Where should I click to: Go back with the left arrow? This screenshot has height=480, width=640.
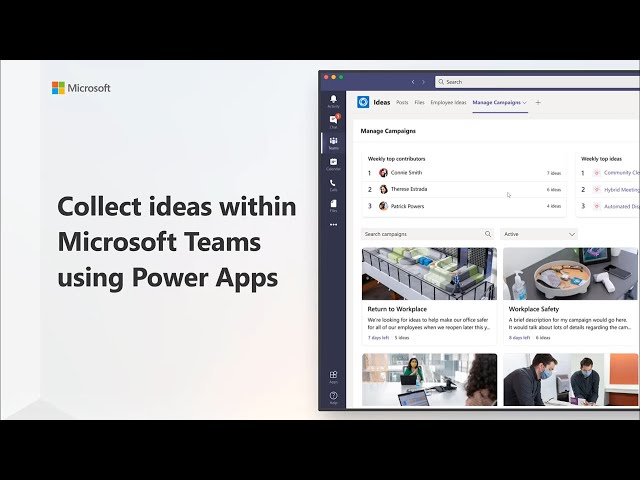(413, 82)
